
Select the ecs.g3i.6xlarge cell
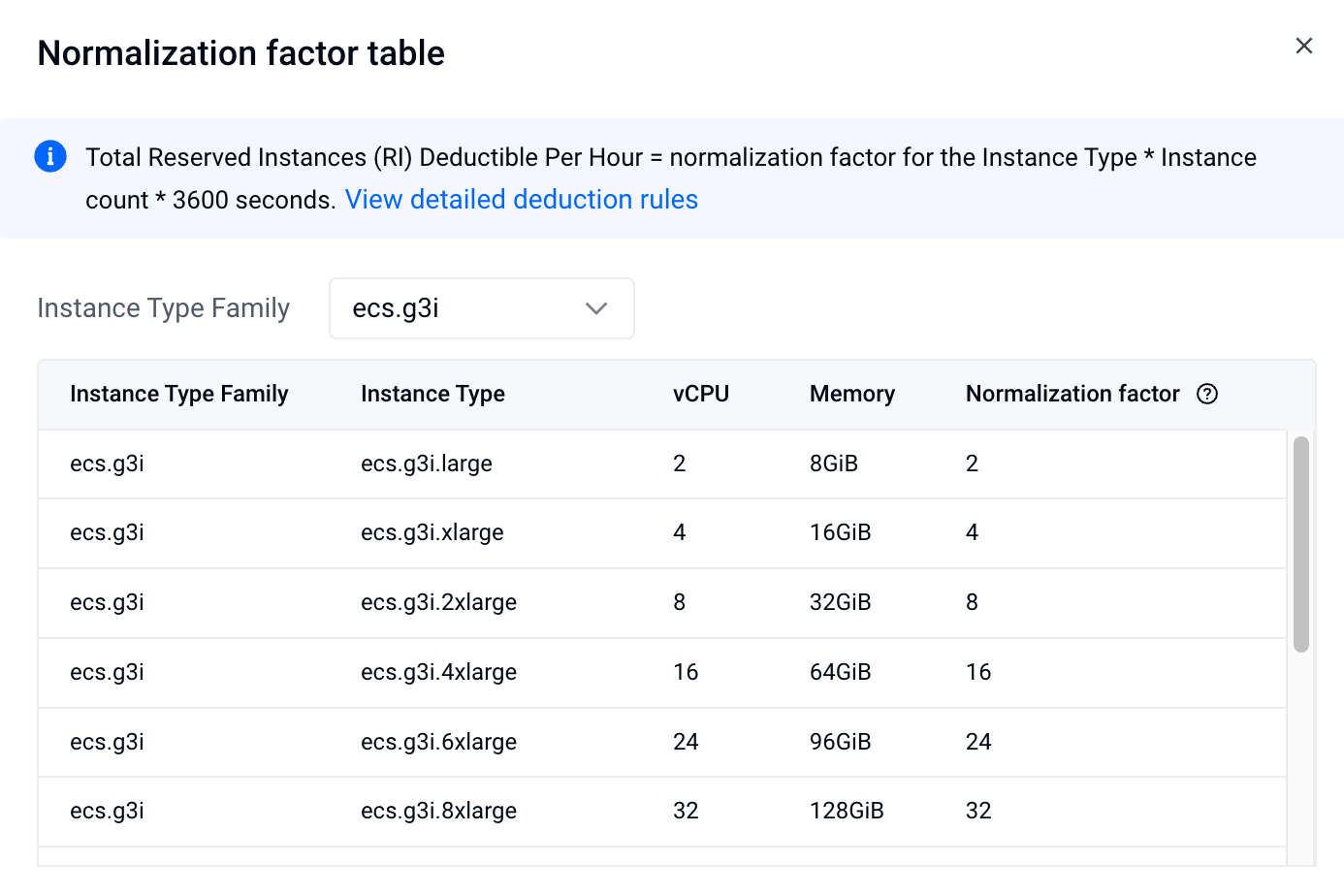pyautogui.click(x=438, y=742)
